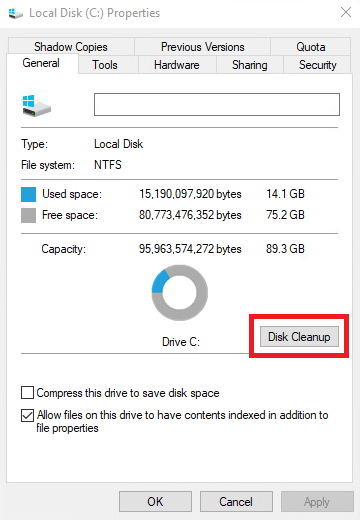This screenshot has width=360, height=520.
Task: Click the Windows drive icon beside name field
Action: coord(36,105)
